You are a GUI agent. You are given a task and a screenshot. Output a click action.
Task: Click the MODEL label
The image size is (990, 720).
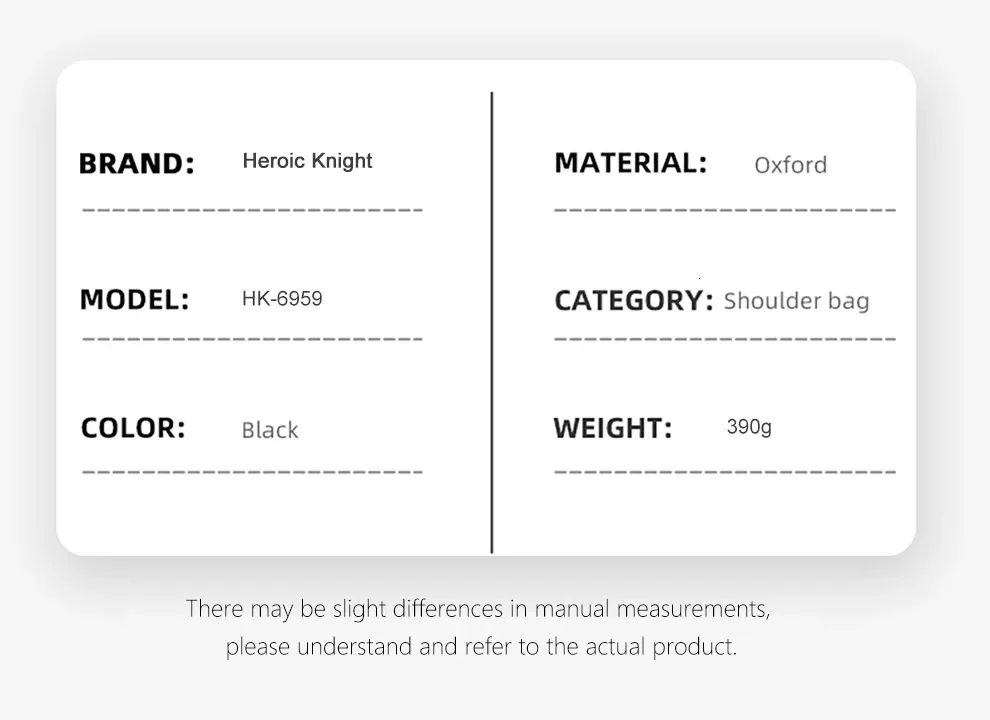point(134,299)
